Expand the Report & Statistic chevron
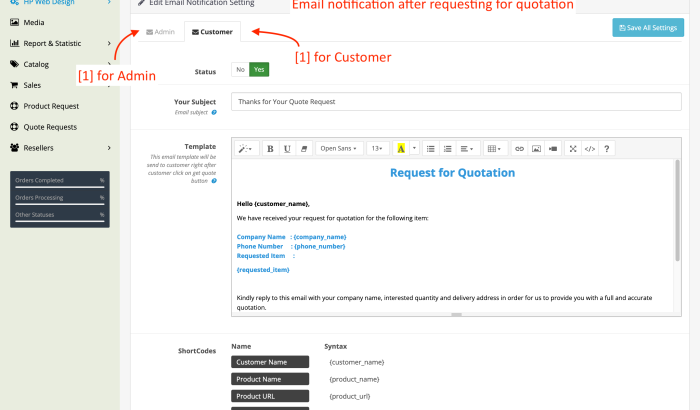The height and width of the screenshot is (410, 700). click(109, 43)
